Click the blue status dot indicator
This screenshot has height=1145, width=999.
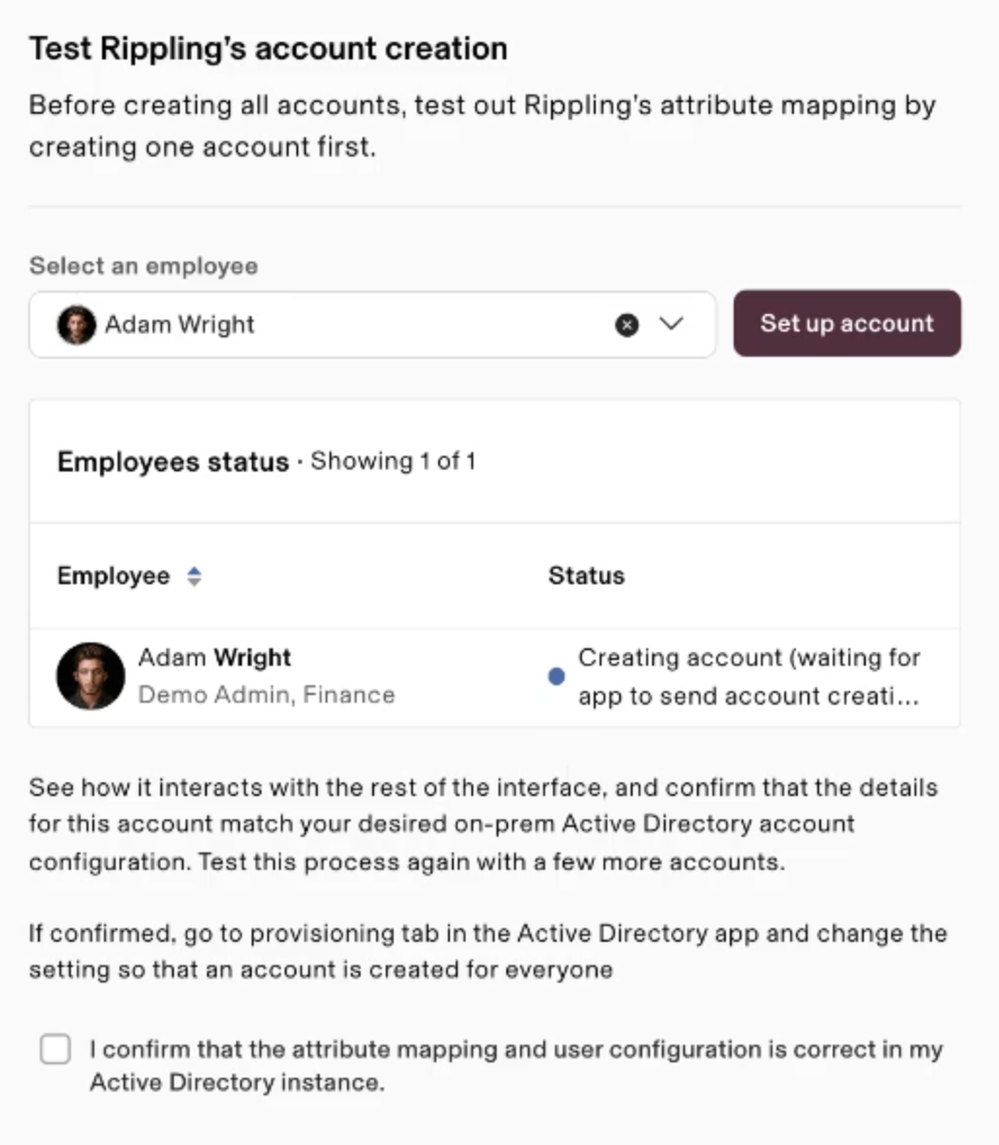click(x=556, y=676)
